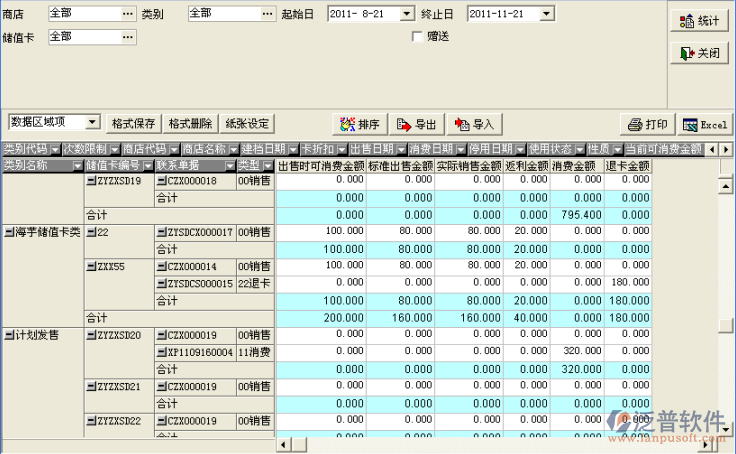This screenshot has height=454, width=736.
Task: Click the 打印 (Print) button
Action: [647, 124]
